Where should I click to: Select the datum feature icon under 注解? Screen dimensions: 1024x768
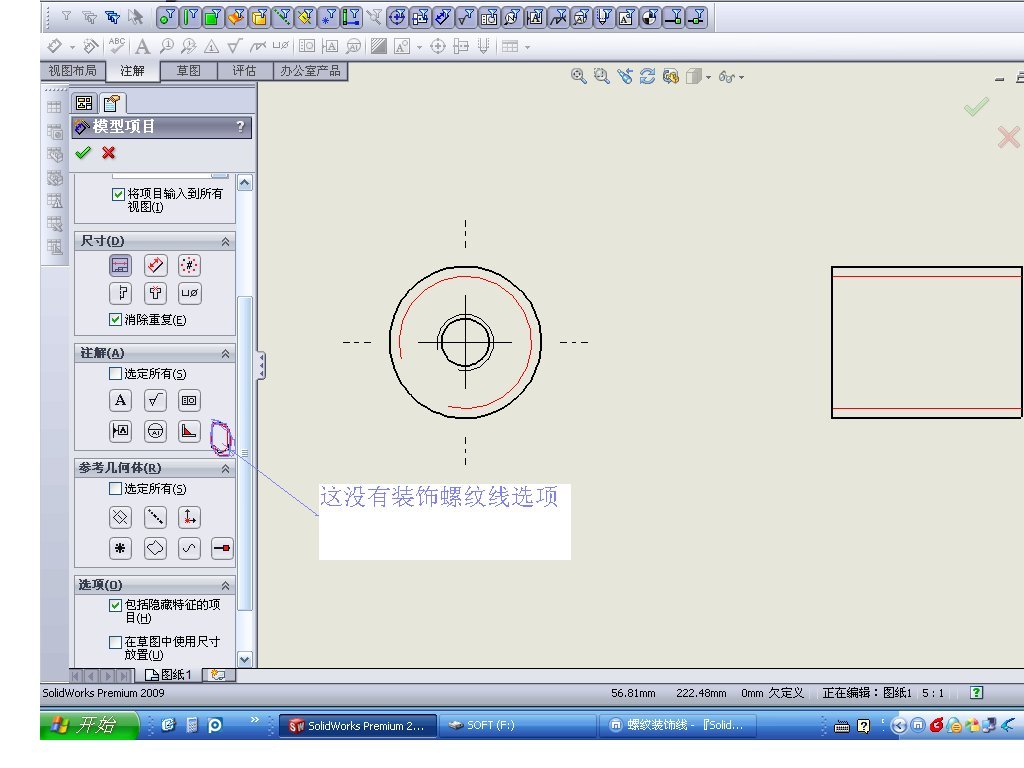(120, 431)
